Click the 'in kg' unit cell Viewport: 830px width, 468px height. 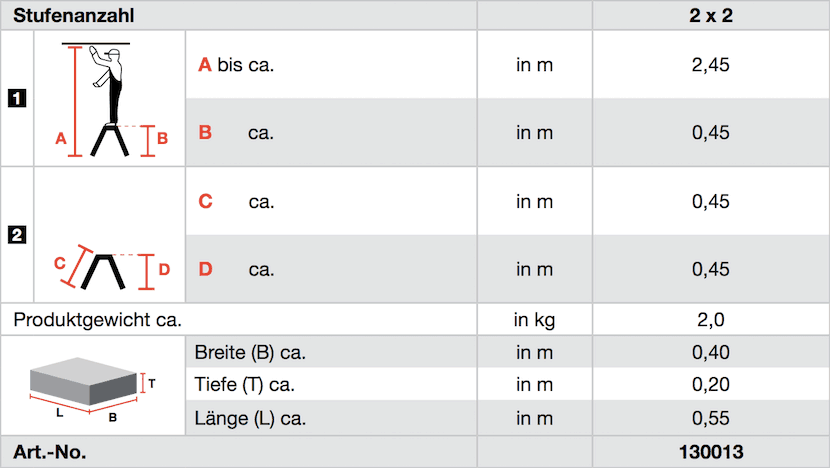[x=534, y=320]
